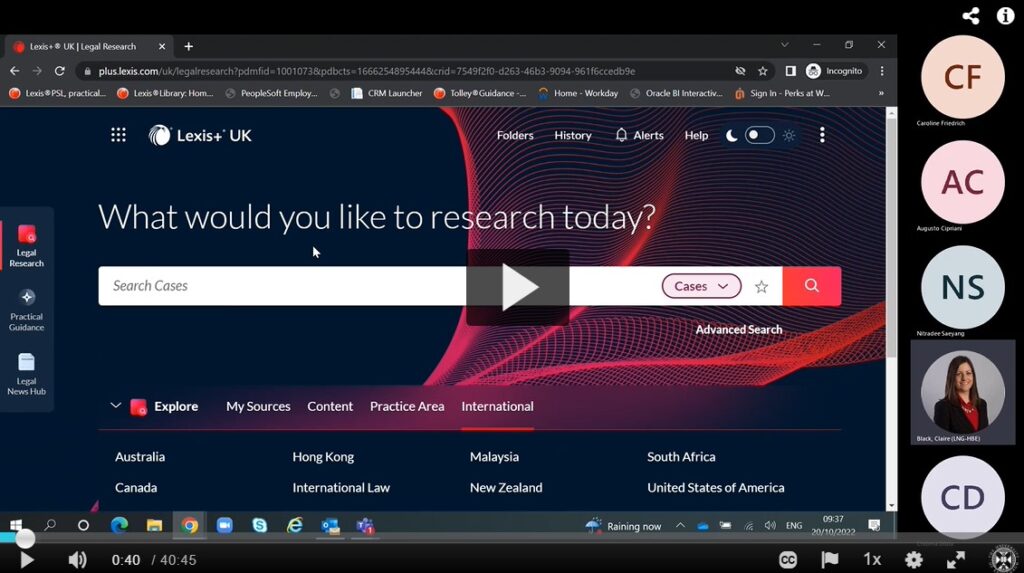Select the NS participant avatar
The image size is (1024, 573).
click(963, 287)
